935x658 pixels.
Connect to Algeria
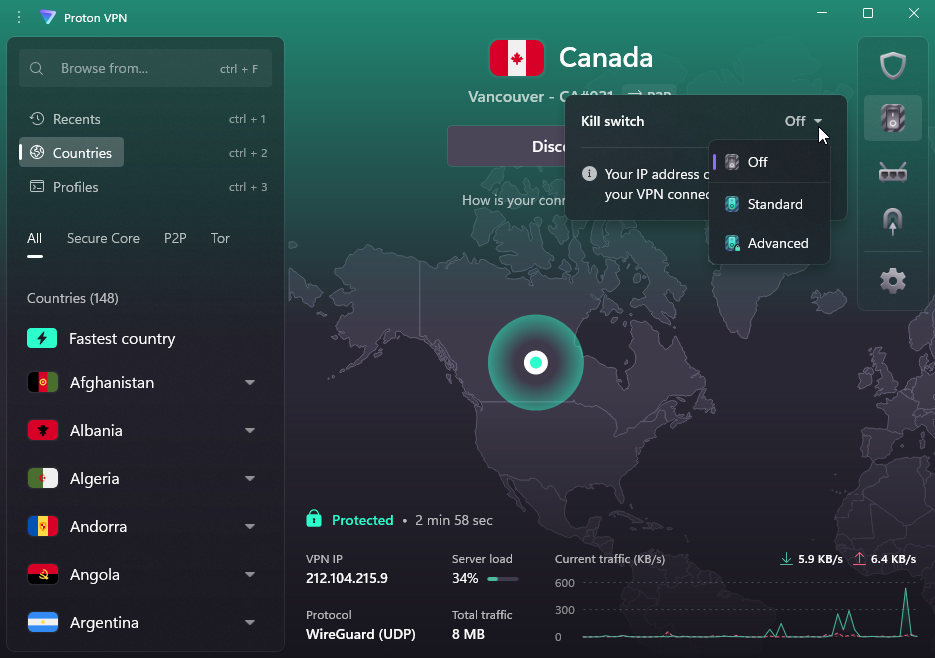pyautogui.click(x=94, y=478)
